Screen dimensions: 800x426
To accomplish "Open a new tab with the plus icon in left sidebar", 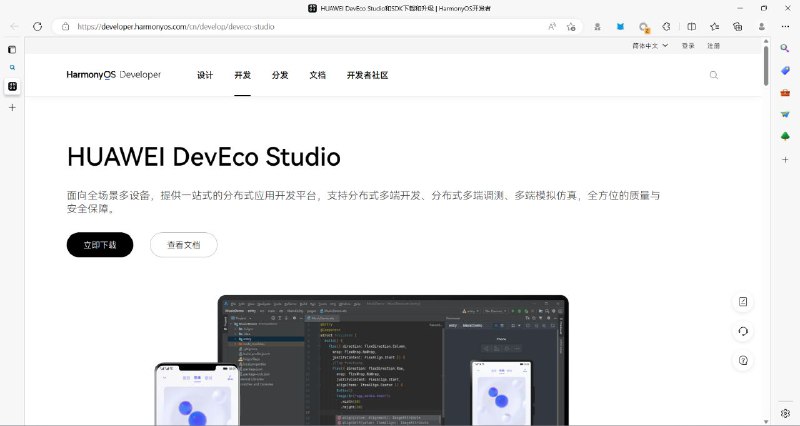I will (12, 108).
